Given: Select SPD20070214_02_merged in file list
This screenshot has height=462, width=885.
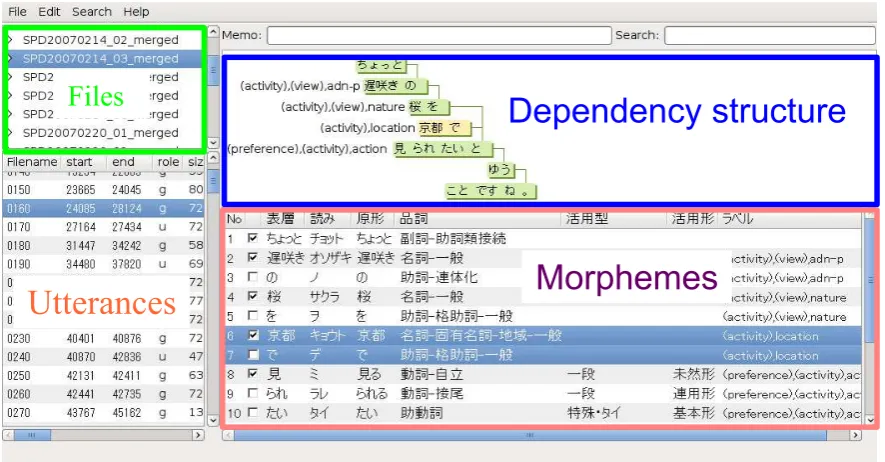Looking at the screenshot, I should click(100, 40).
